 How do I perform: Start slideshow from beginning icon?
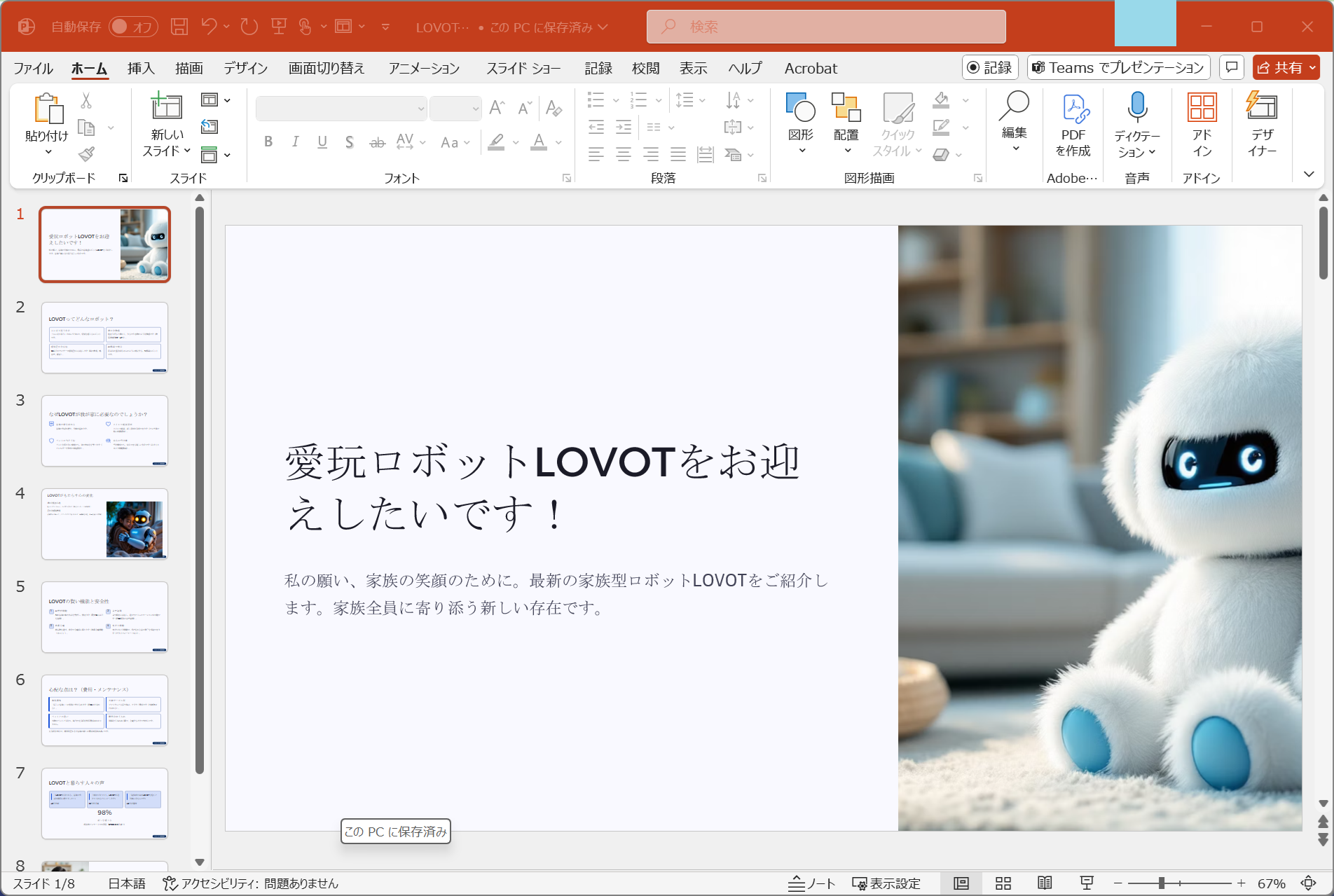tap(279, 27)
